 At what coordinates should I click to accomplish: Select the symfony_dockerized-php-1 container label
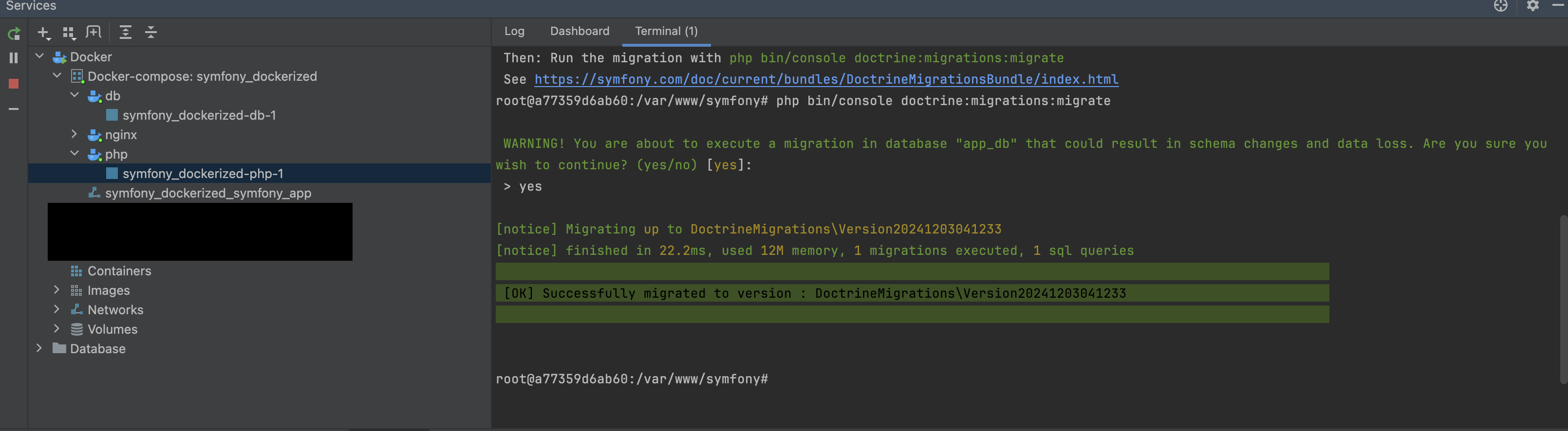(203, 173)
